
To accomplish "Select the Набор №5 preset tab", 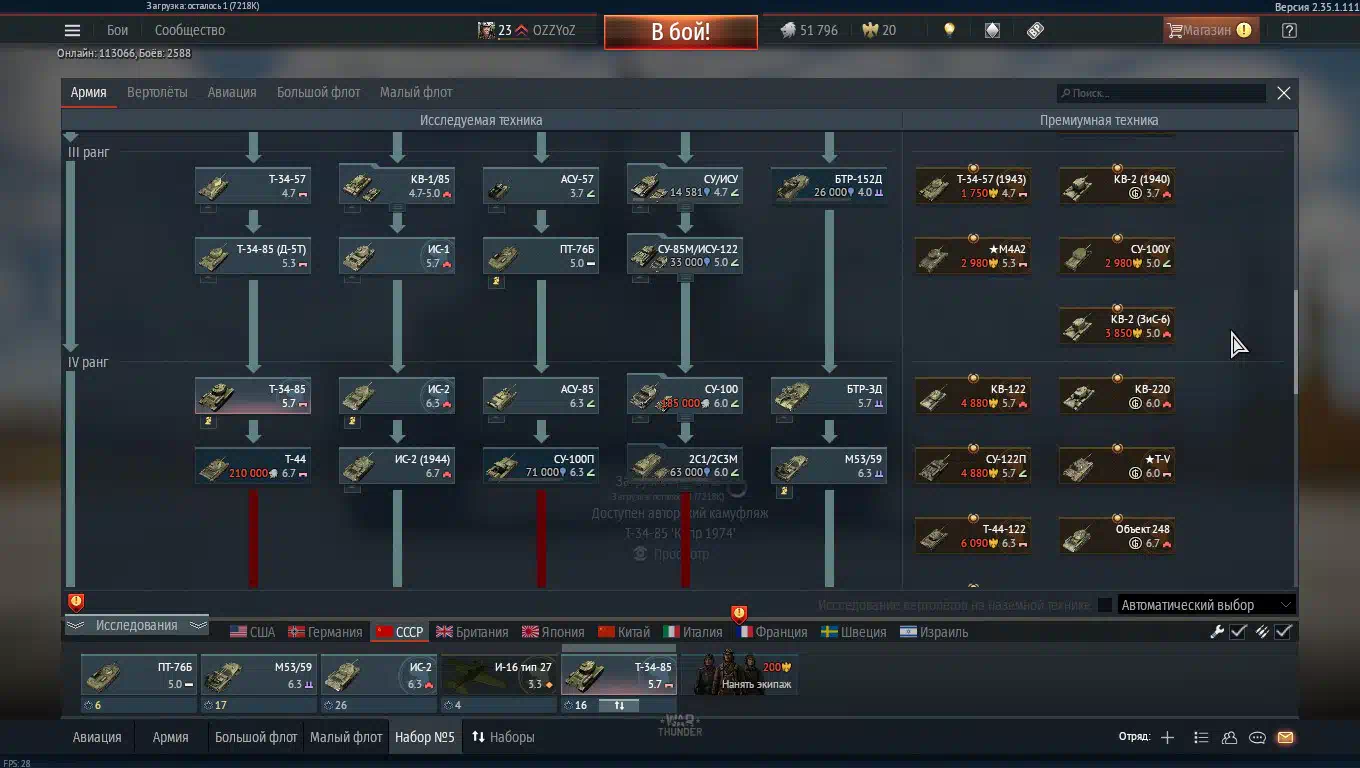I will (x=424, y=737).
